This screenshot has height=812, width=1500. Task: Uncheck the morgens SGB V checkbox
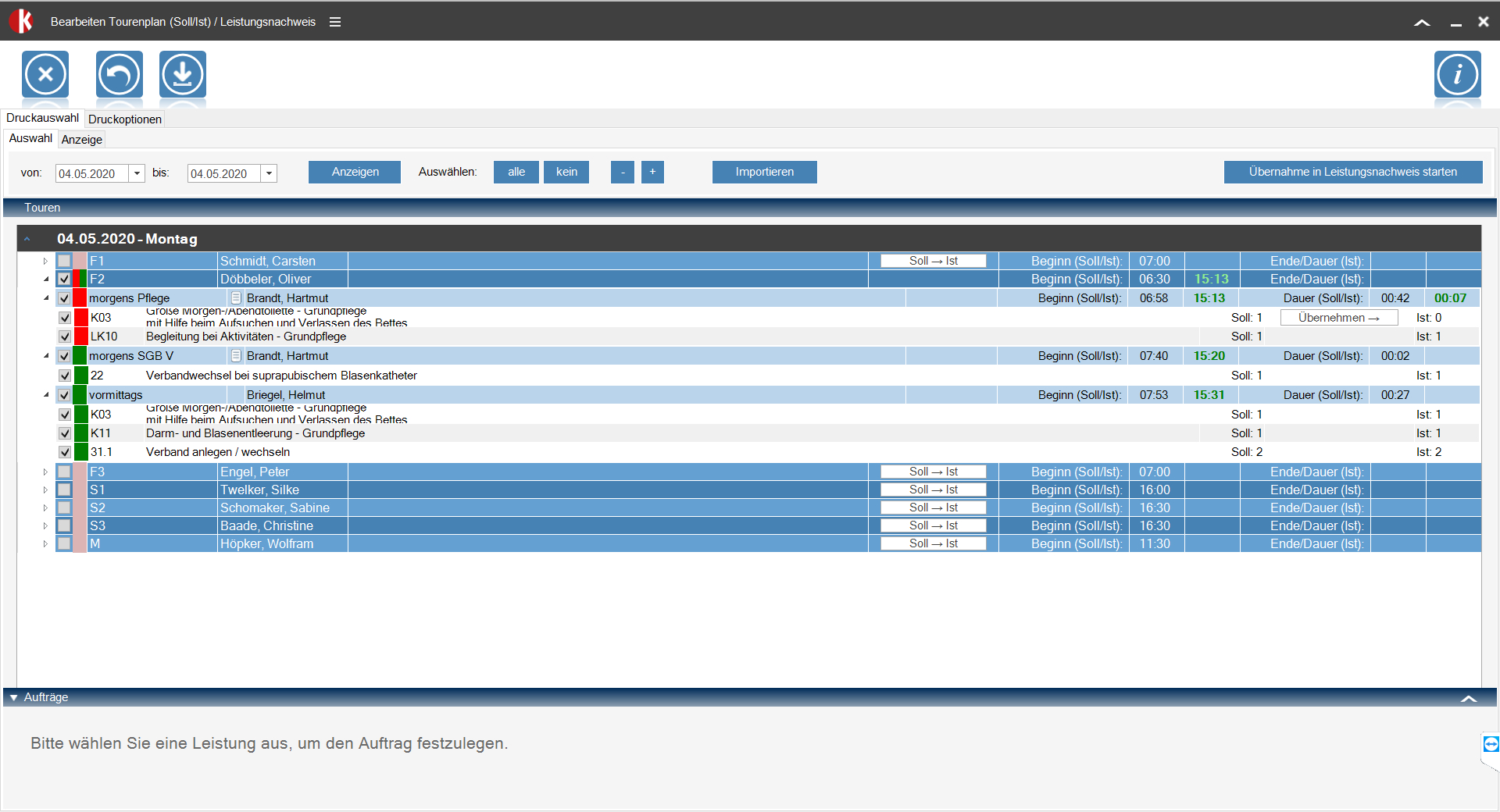pyautogui.click(x=64, y=356)
